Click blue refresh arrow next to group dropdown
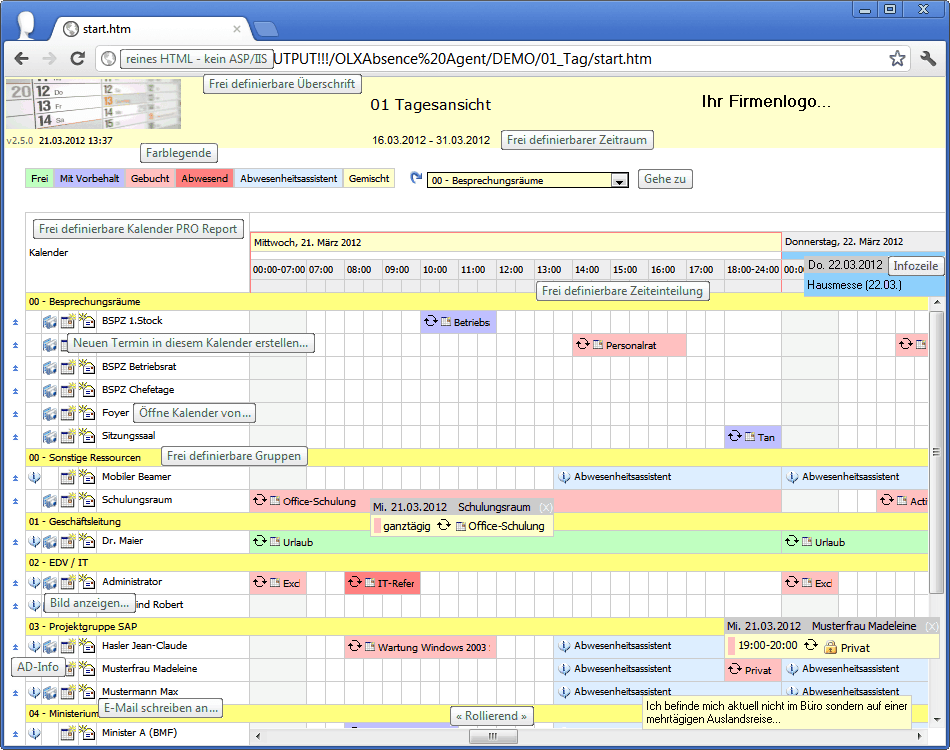The image size is (950, 750). [x=416, y=178]
